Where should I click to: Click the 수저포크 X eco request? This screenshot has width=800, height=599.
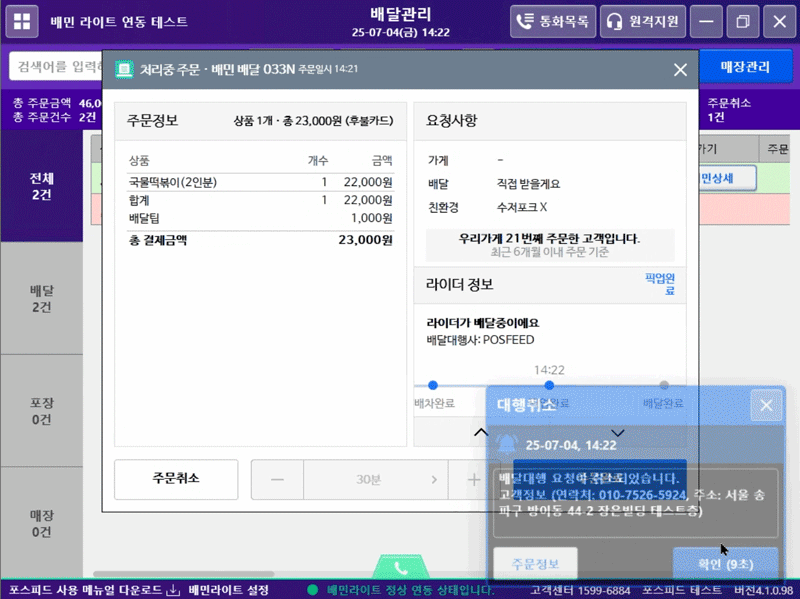522,207
